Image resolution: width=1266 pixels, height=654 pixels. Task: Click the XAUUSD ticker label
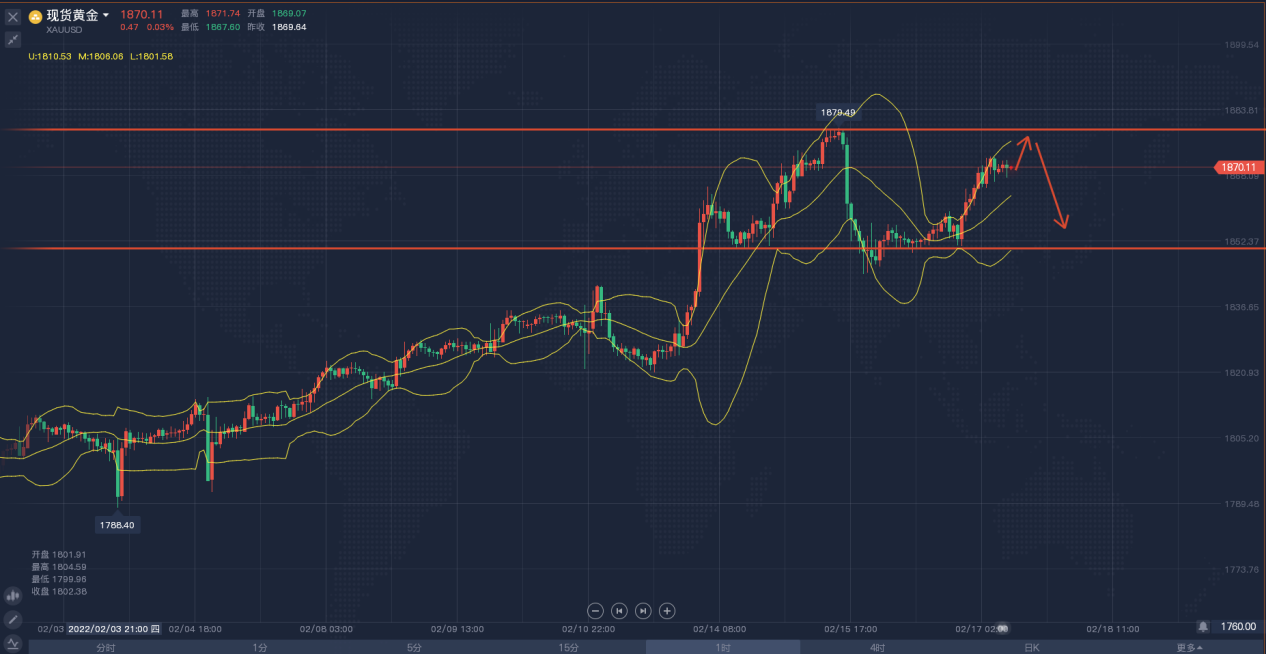point(64,30)
